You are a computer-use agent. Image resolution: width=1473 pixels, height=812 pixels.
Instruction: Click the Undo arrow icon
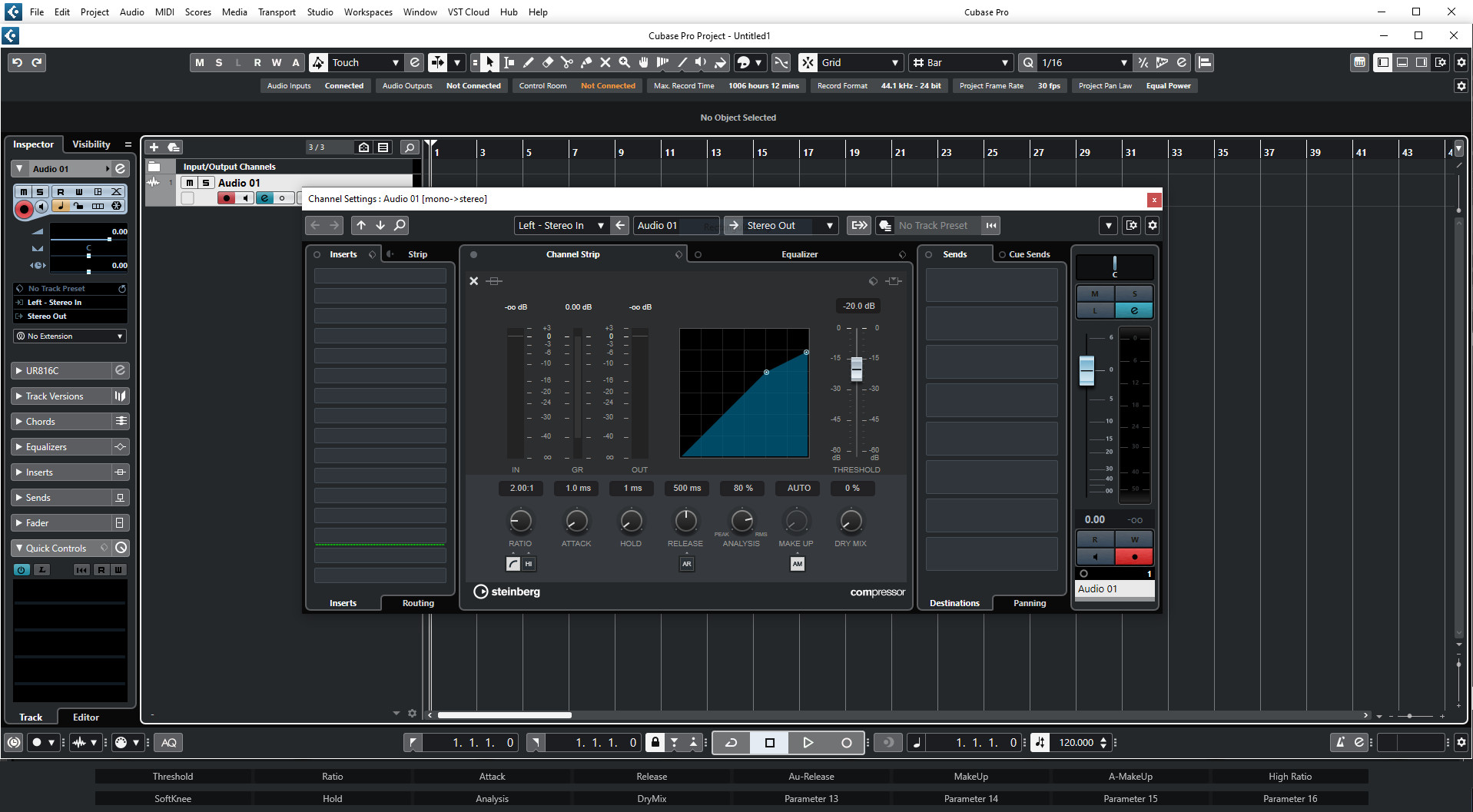tap(18, 63)
